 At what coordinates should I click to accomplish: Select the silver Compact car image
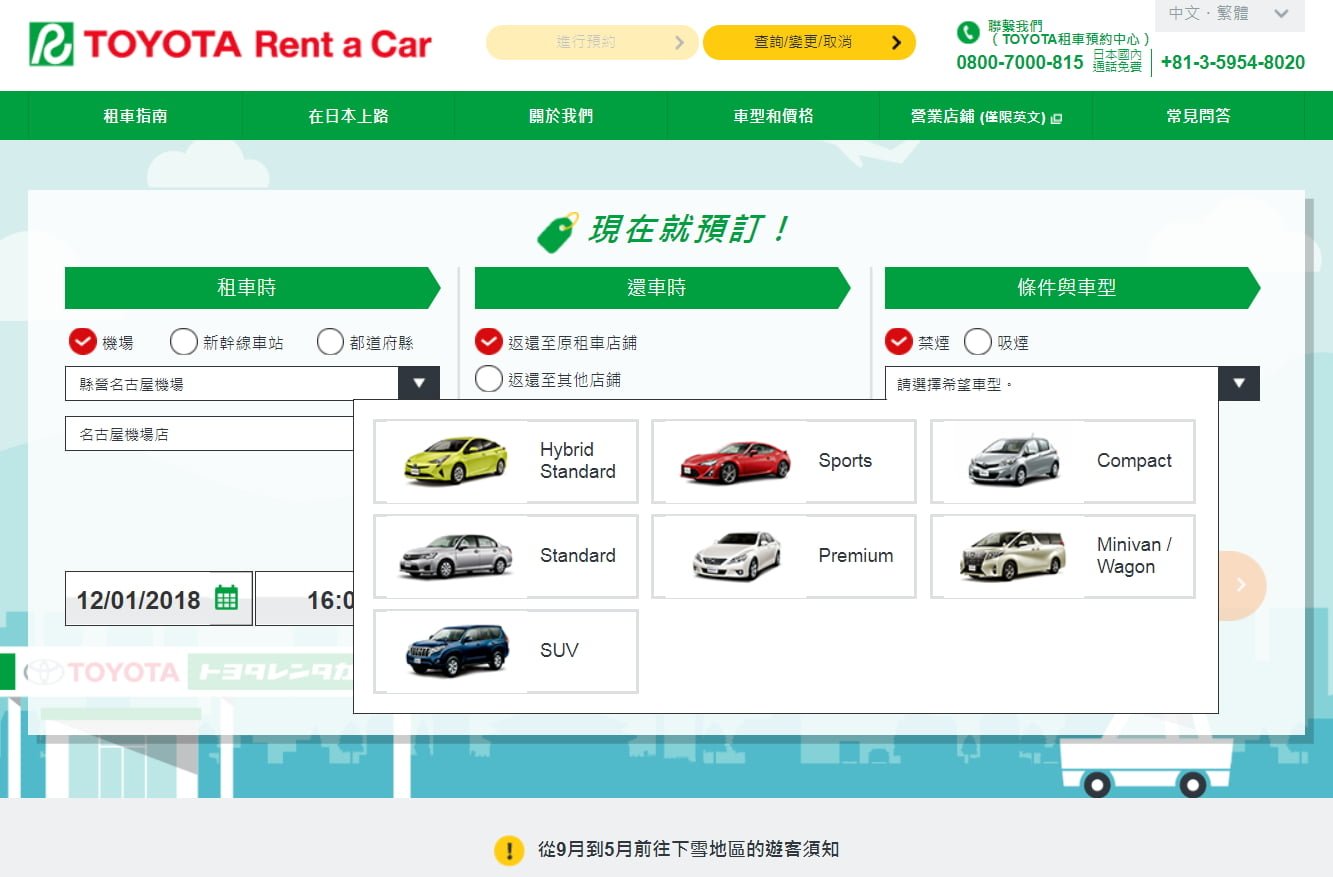[1012, 460]
